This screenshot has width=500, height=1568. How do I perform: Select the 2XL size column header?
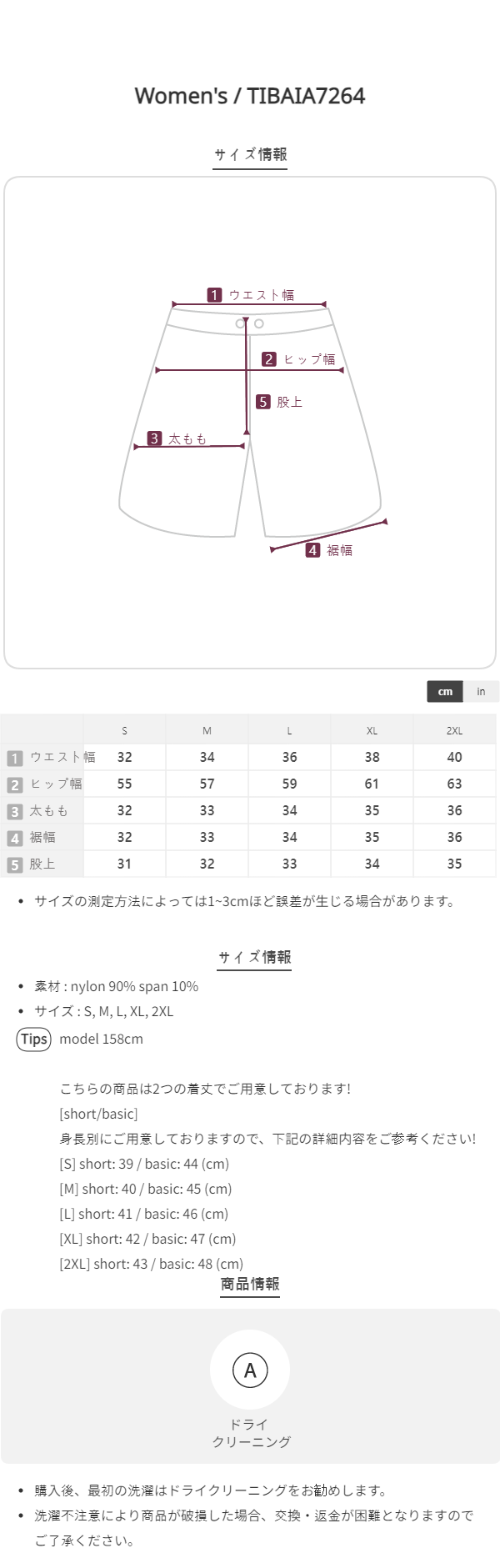point(454,730)
